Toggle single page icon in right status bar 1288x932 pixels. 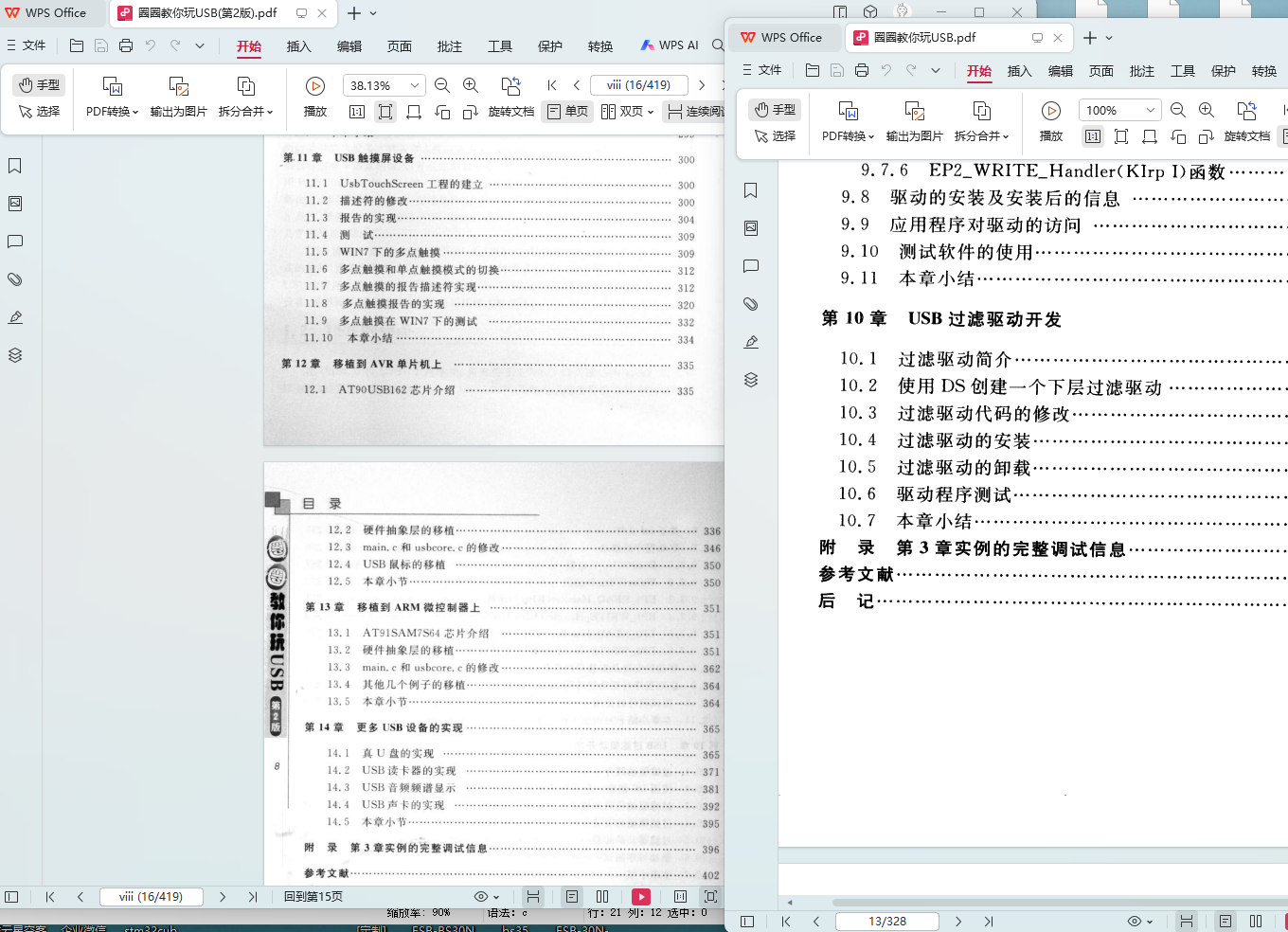point(1225,921)
